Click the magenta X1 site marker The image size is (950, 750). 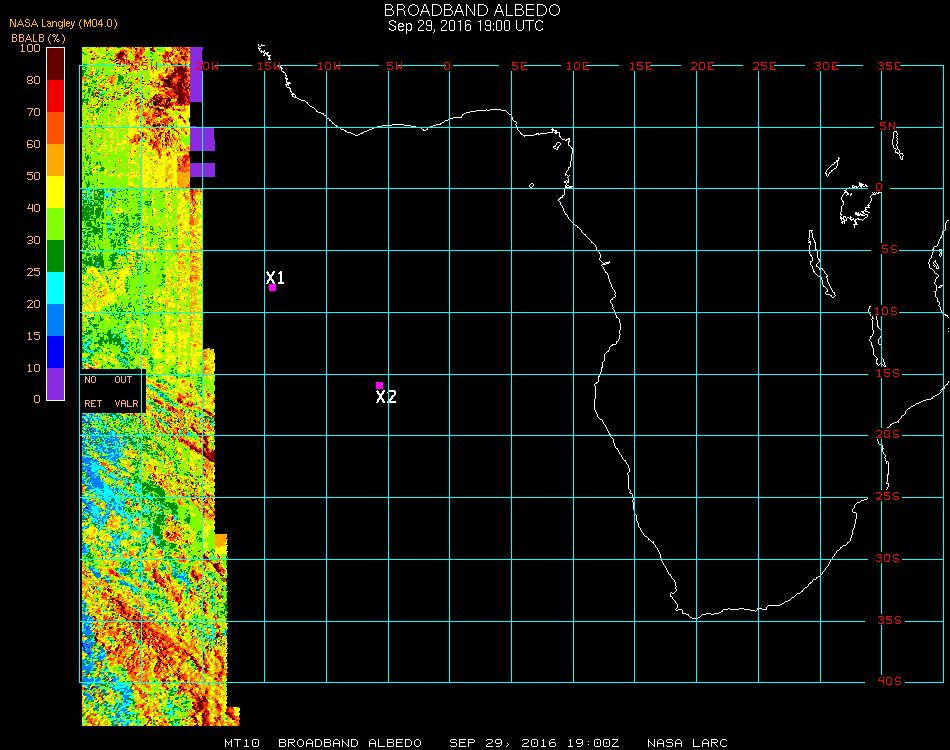click(x=272, y=287)
